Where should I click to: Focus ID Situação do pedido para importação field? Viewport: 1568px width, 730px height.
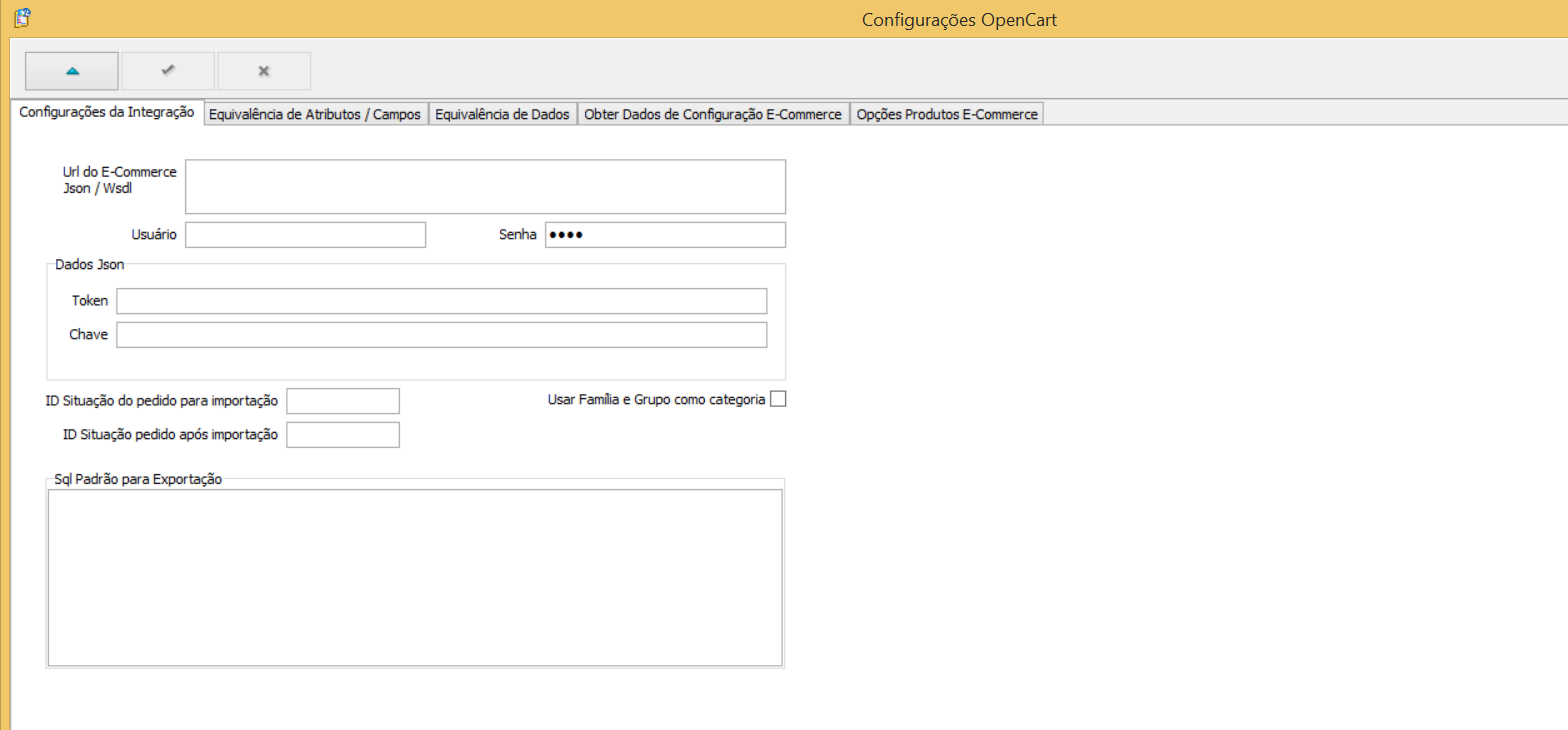[x=343, y=401]
